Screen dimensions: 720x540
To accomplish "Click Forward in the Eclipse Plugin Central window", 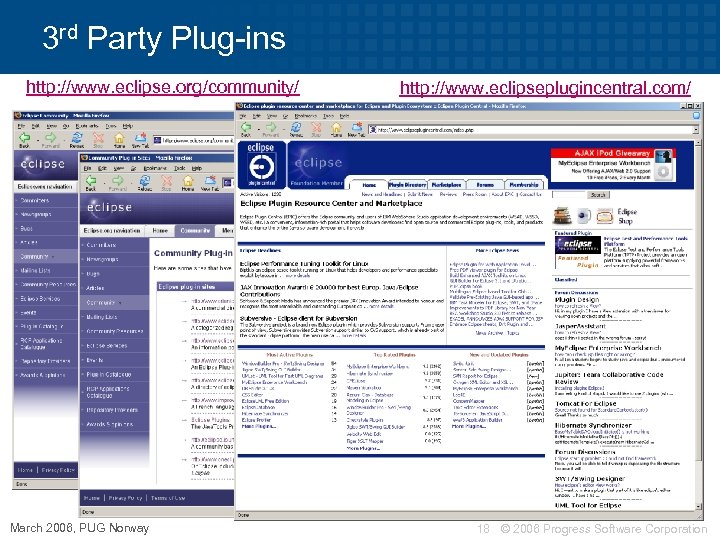I will point(271,128).
